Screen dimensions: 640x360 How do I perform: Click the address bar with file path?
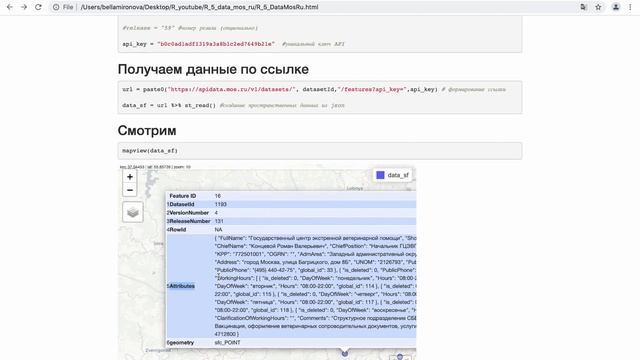200,7
